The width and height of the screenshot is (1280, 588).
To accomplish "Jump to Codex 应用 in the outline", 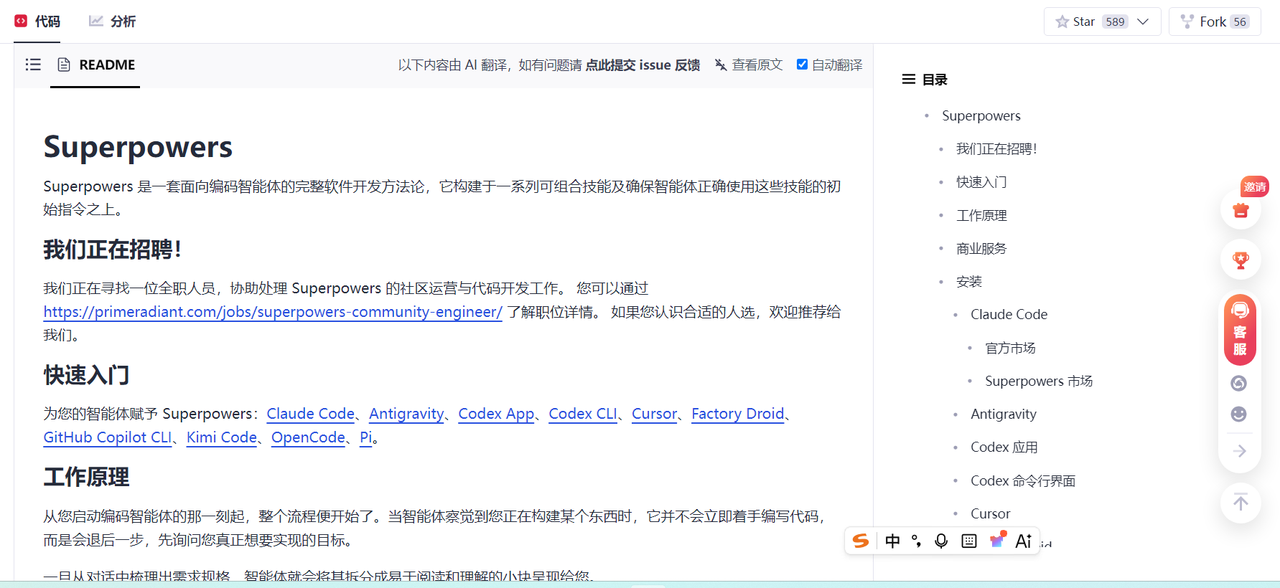I will 1004,447.
